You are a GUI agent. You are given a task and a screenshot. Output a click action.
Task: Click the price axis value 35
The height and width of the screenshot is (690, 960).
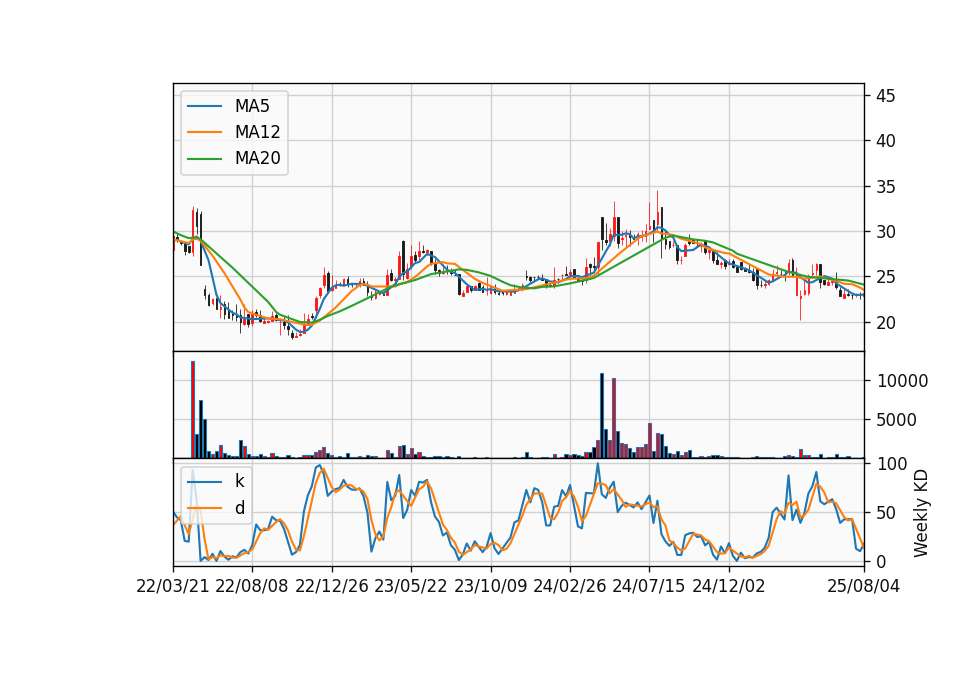pos(885,187)
